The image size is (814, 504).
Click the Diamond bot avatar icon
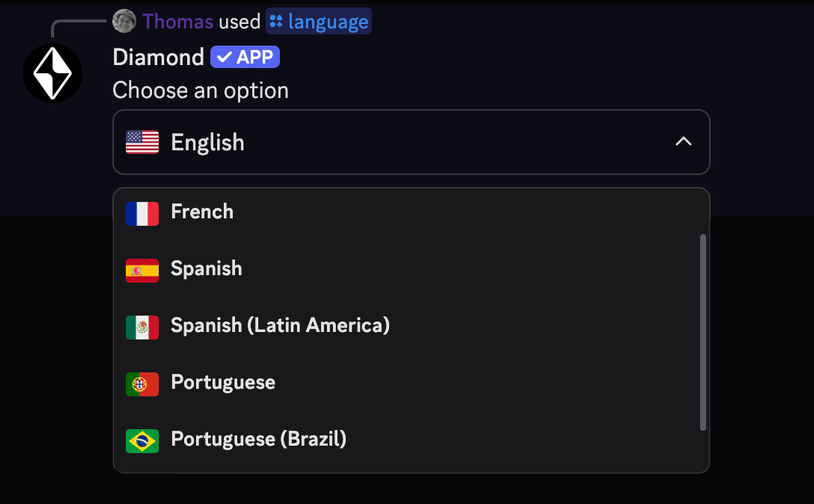point(52,73)
